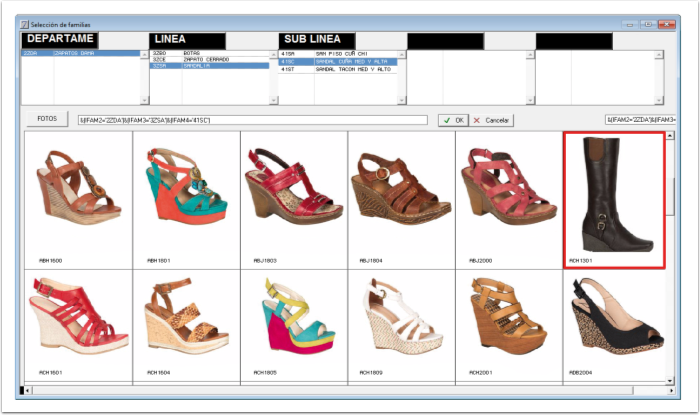
Task: Click the photo grid scroll-down arrow
Action: 670,381
